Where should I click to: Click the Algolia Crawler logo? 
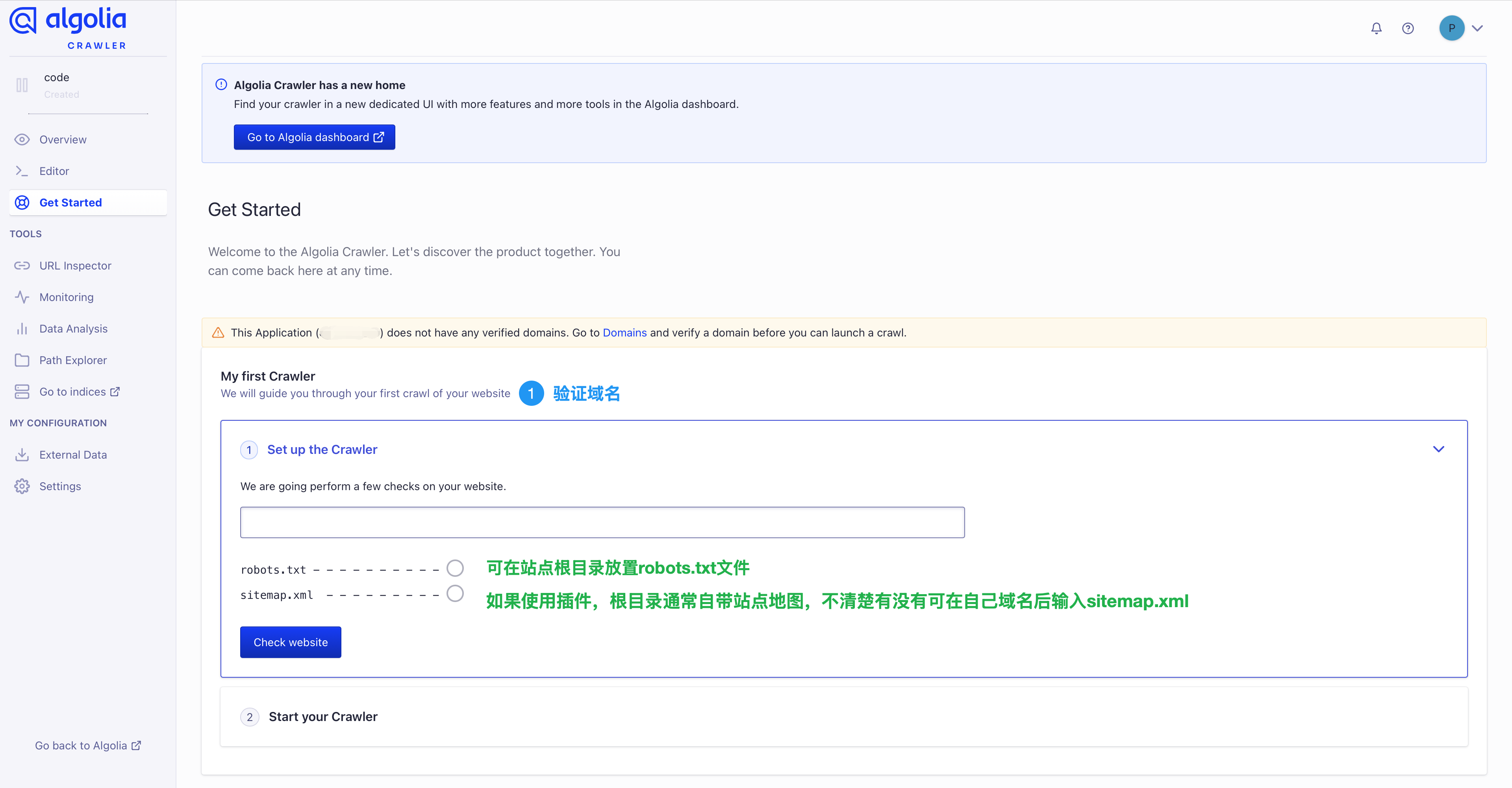68,28
